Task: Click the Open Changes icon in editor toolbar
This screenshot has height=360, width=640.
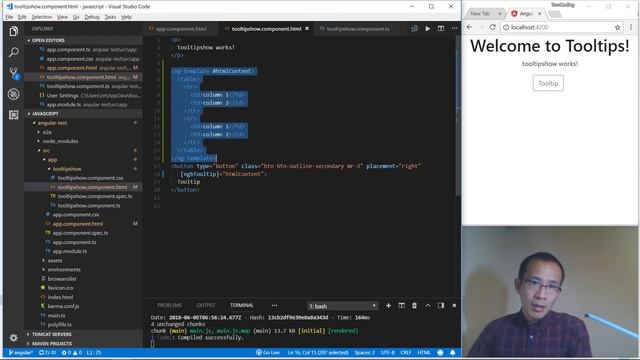Action: point(414,29)
